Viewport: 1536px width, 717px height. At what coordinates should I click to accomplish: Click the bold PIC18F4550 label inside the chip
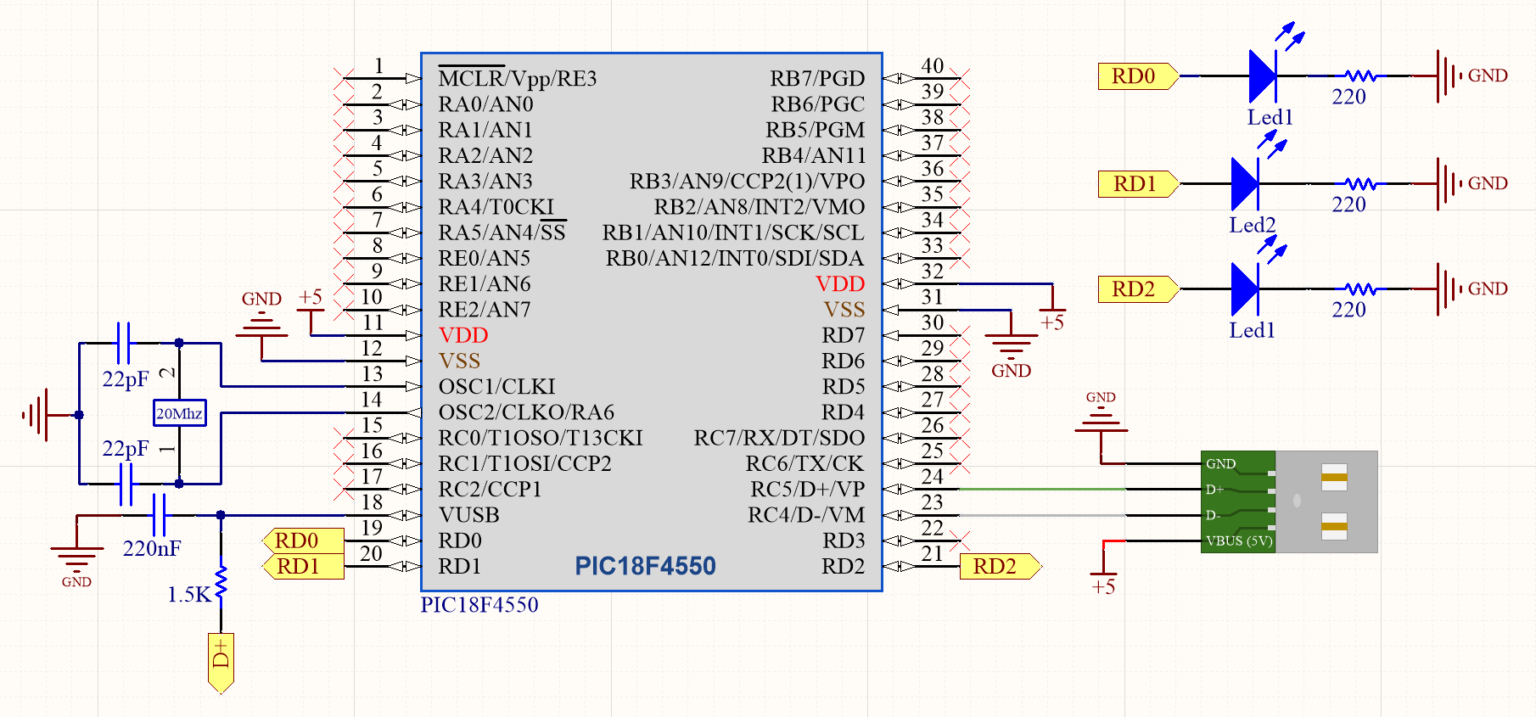point(645,567)
